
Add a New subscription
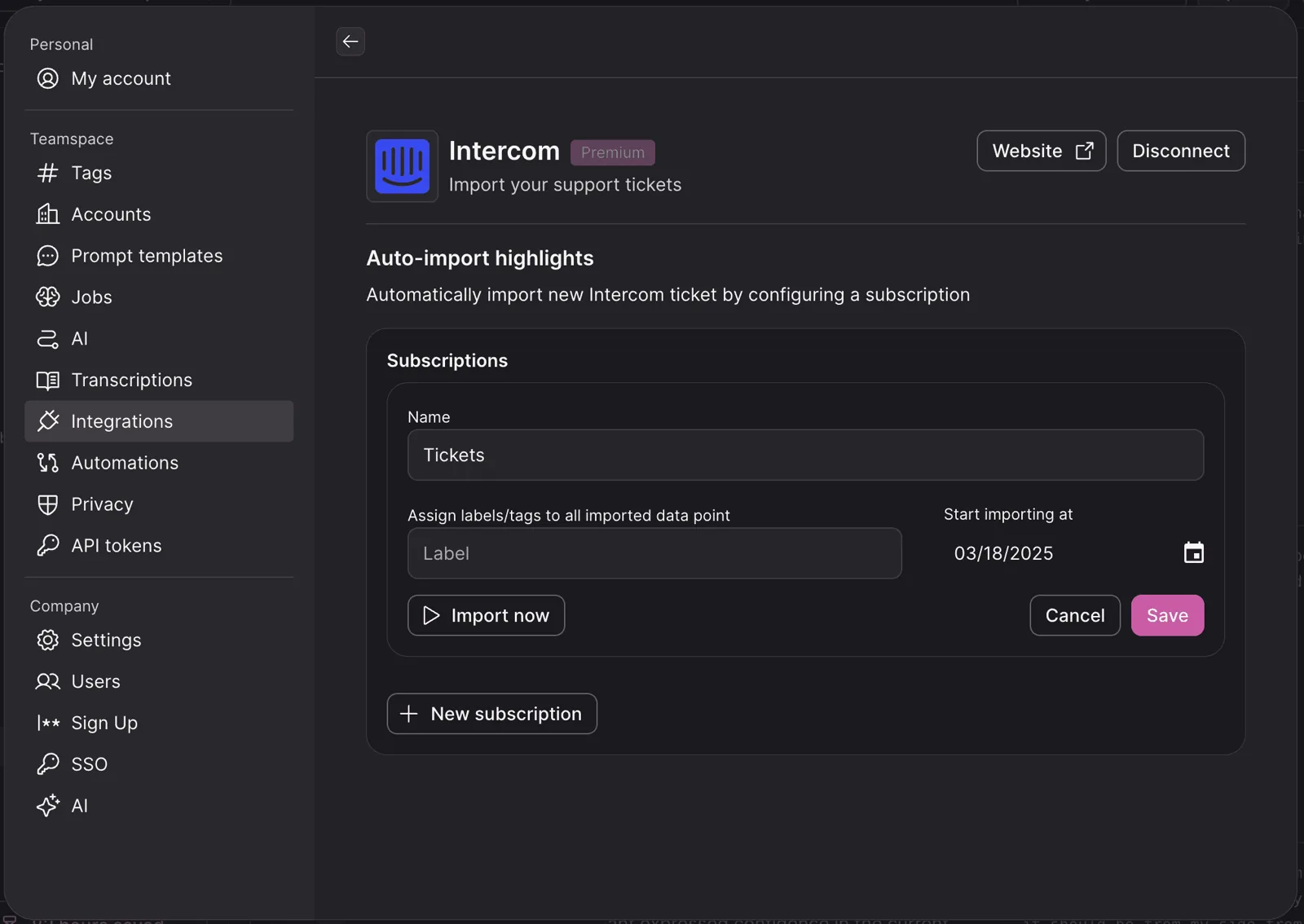coord(492,714)
